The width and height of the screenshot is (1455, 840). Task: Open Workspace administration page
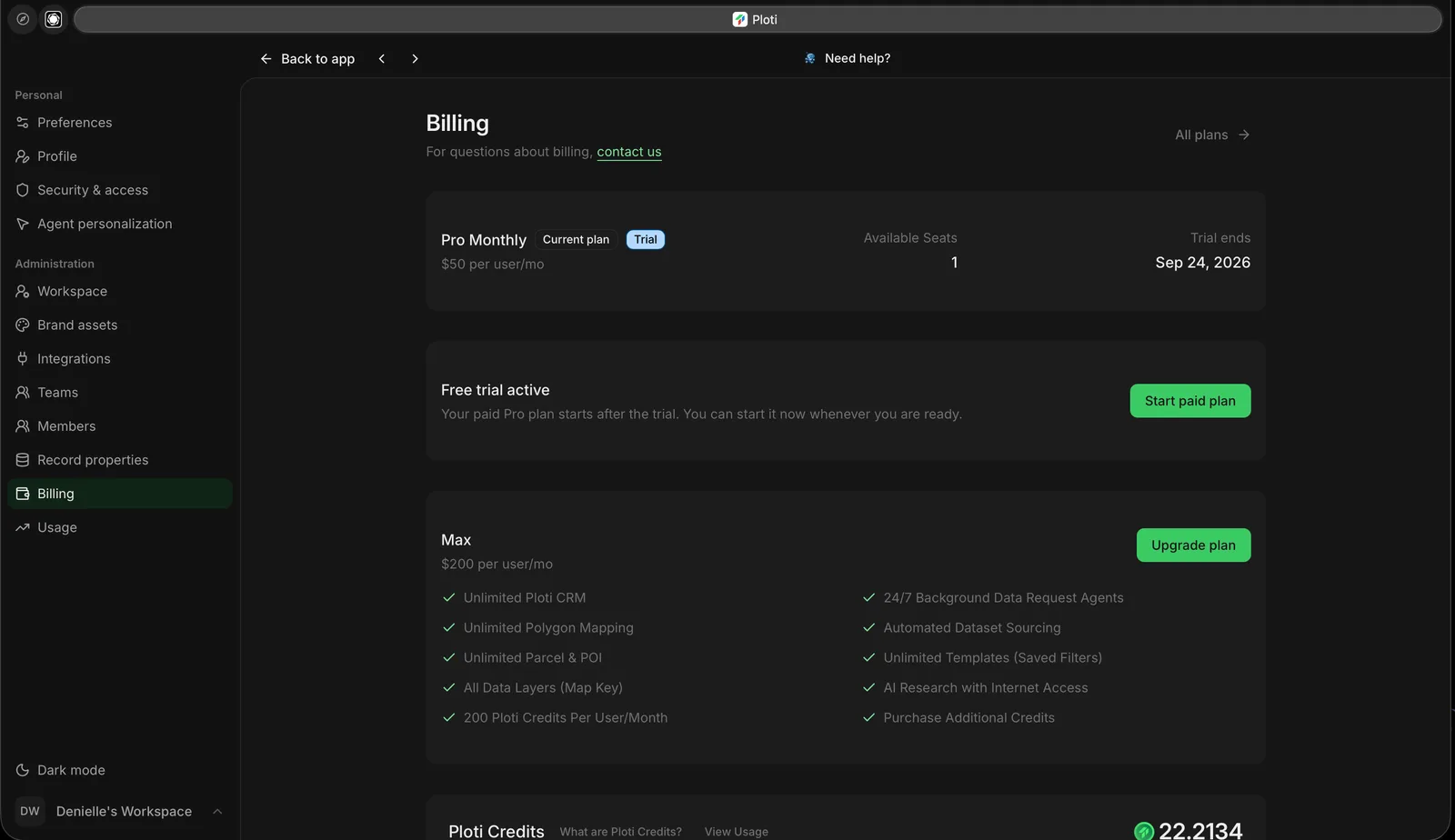(x=120, y=291)
